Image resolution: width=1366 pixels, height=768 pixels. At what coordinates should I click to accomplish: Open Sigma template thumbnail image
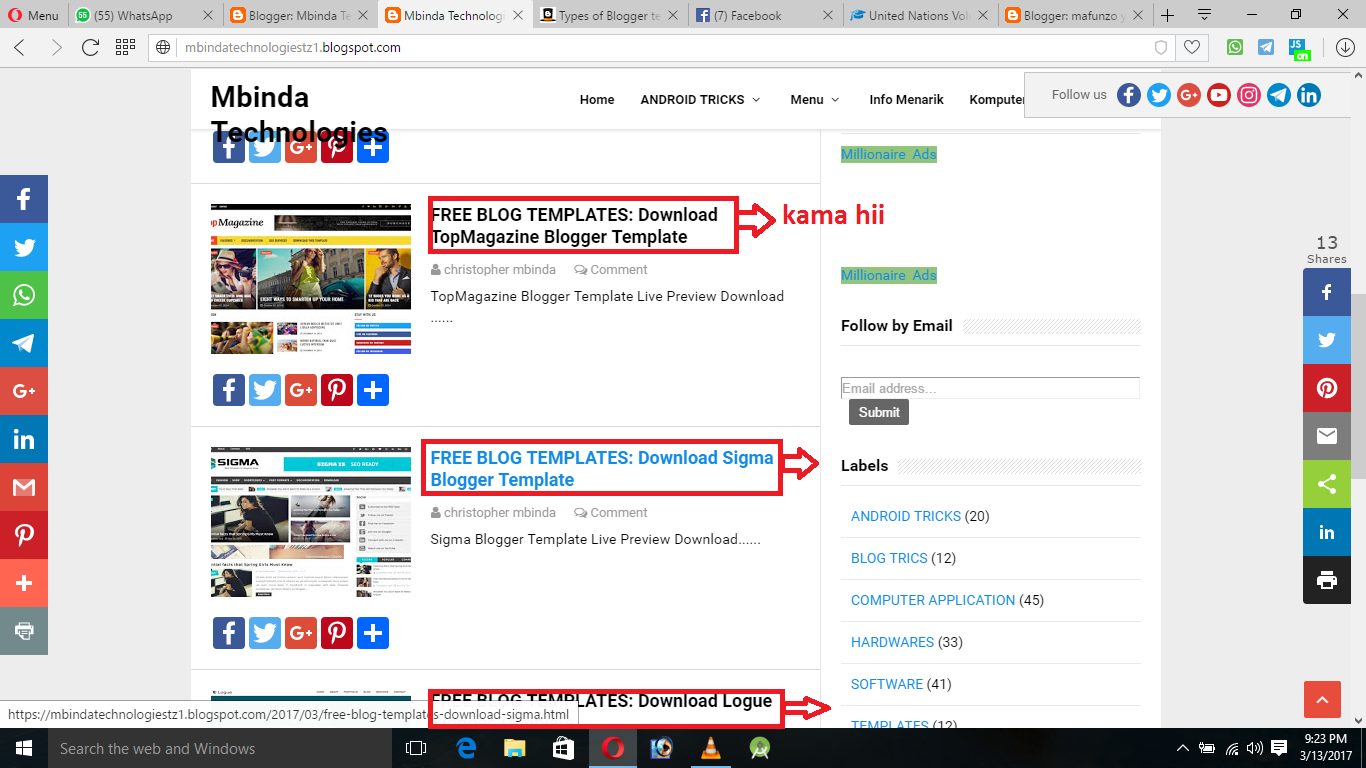pyautogui.click(x=311, y=522)
